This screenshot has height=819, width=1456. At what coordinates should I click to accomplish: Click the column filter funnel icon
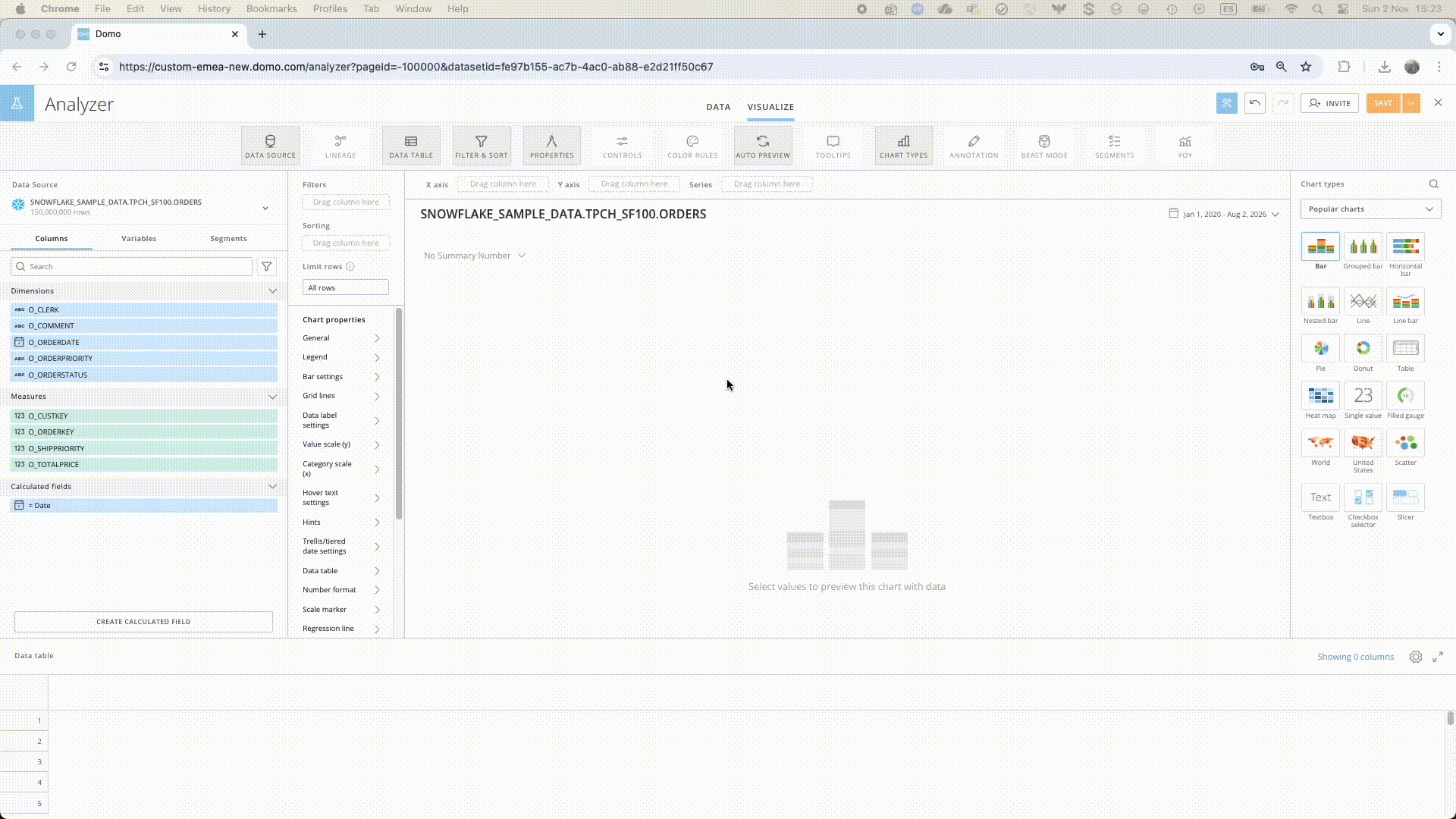pyautogui.click(x=266, y=267)
